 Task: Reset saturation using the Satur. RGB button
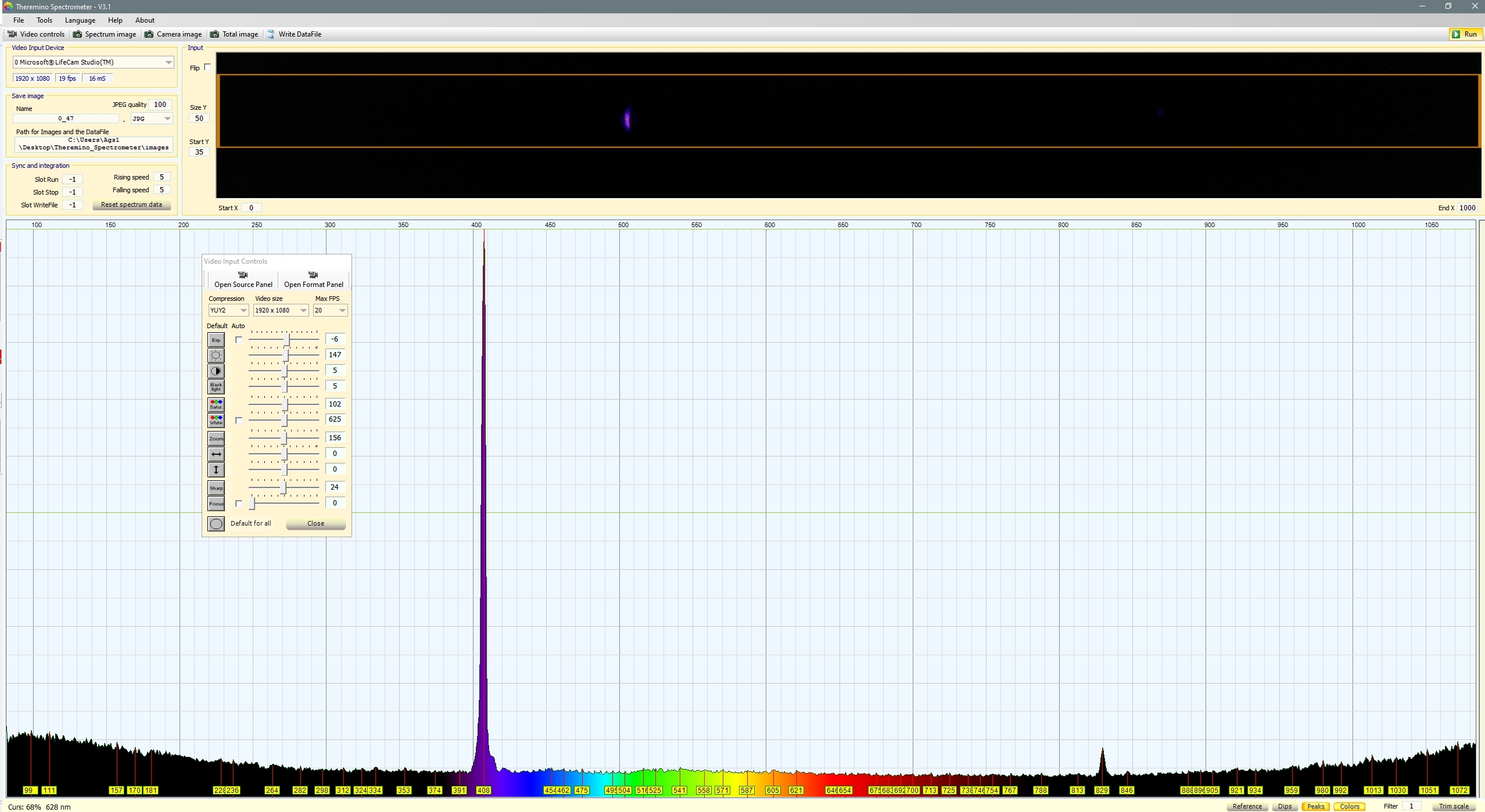click(x=216, y=404)
